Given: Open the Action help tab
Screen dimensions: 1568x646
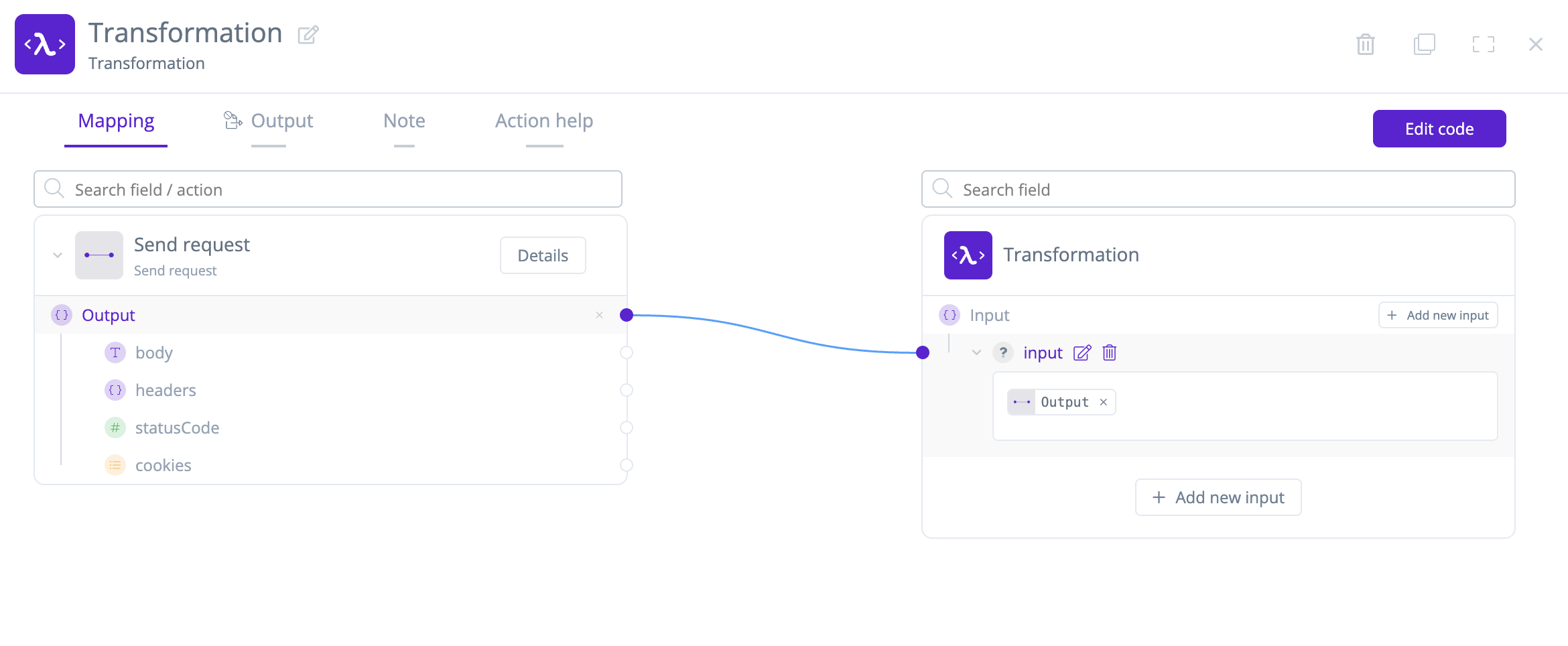Looking at the screenshot, I should point(543,121).
